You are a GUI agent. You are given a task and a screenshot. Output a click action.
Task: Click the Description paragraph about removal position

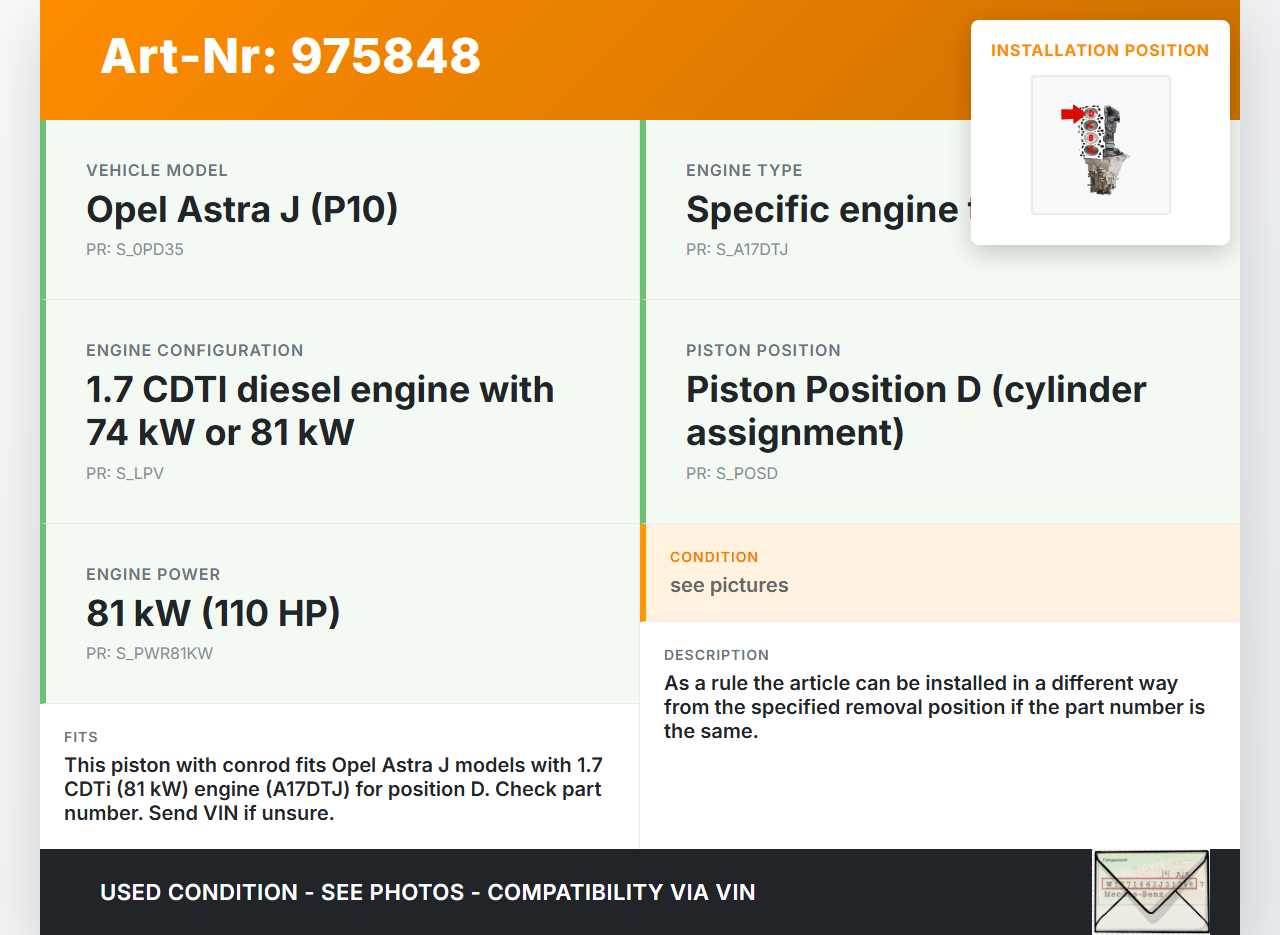[934, 707]
